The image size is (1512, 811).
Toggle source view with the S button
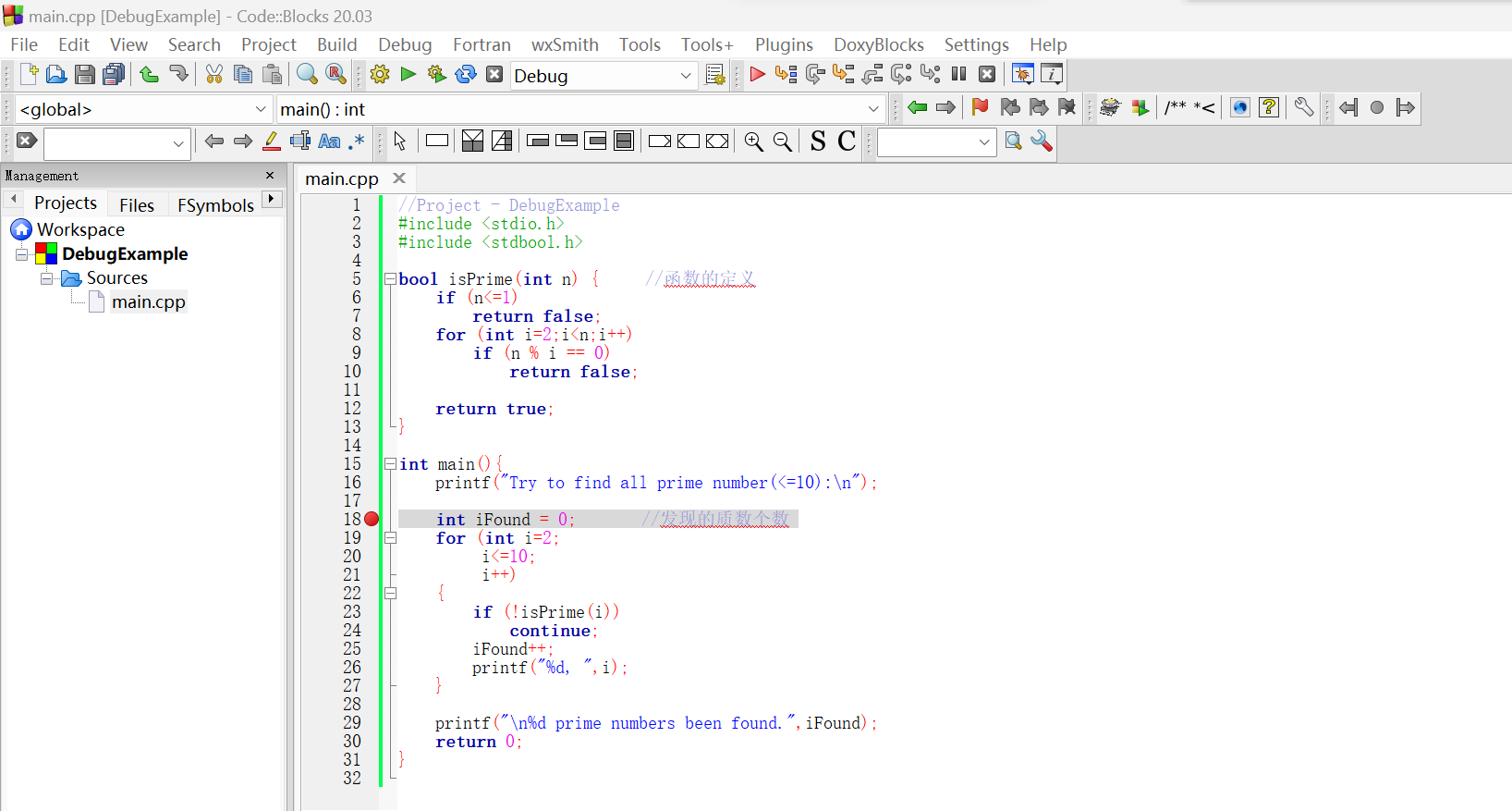pos(818,141)
